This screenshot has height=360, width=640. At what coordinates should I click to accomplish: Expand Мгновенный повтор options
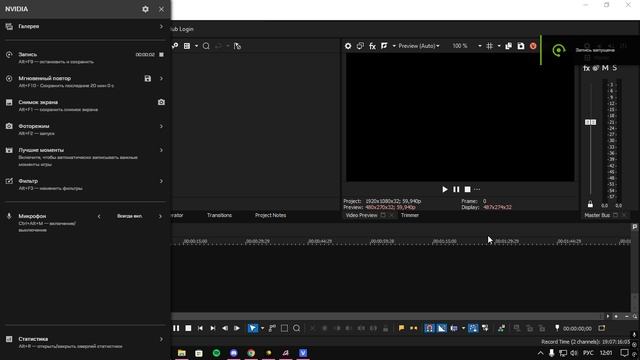[x=161, y=78]
